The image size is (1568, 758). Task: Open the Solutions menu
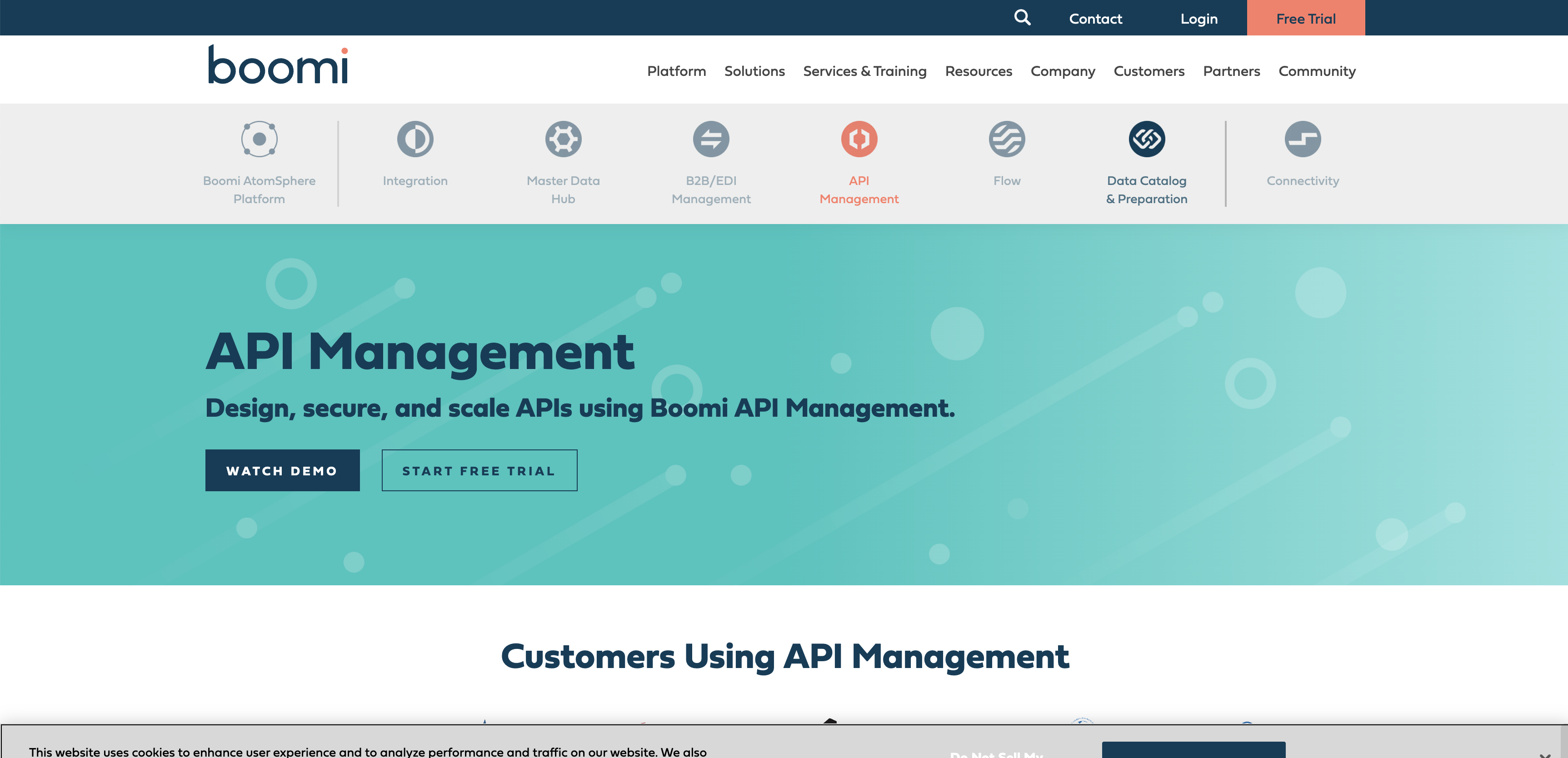click(x=754, y=71)
